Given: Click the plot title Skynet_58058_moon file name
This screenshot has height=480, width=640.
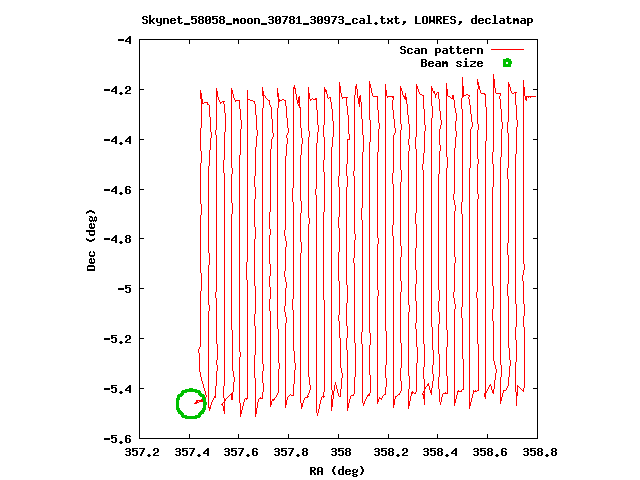Looking at the screenshot, I should (x=271, y=20).
